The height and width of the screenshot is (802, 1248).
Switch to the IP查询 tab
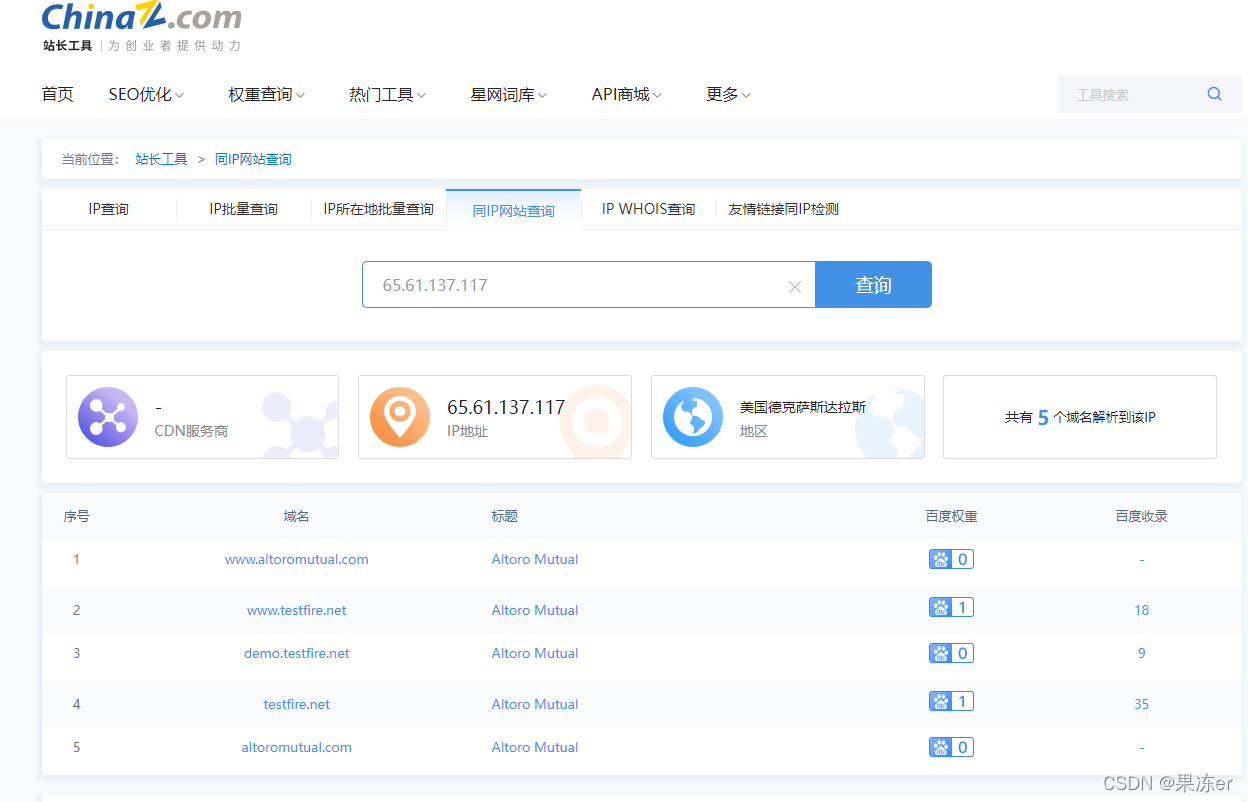click(x=109, y=209)
